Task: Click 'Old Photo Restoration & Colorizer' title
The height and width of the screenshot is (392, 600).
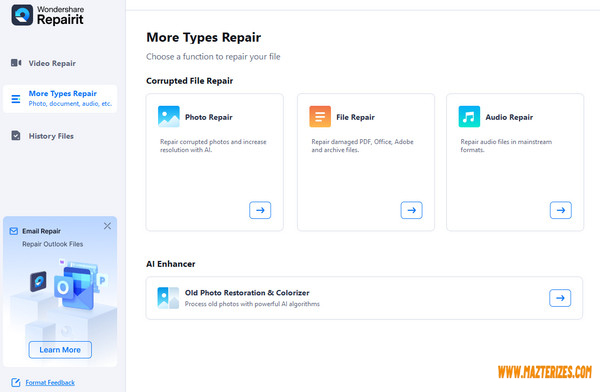Action: 247,293
